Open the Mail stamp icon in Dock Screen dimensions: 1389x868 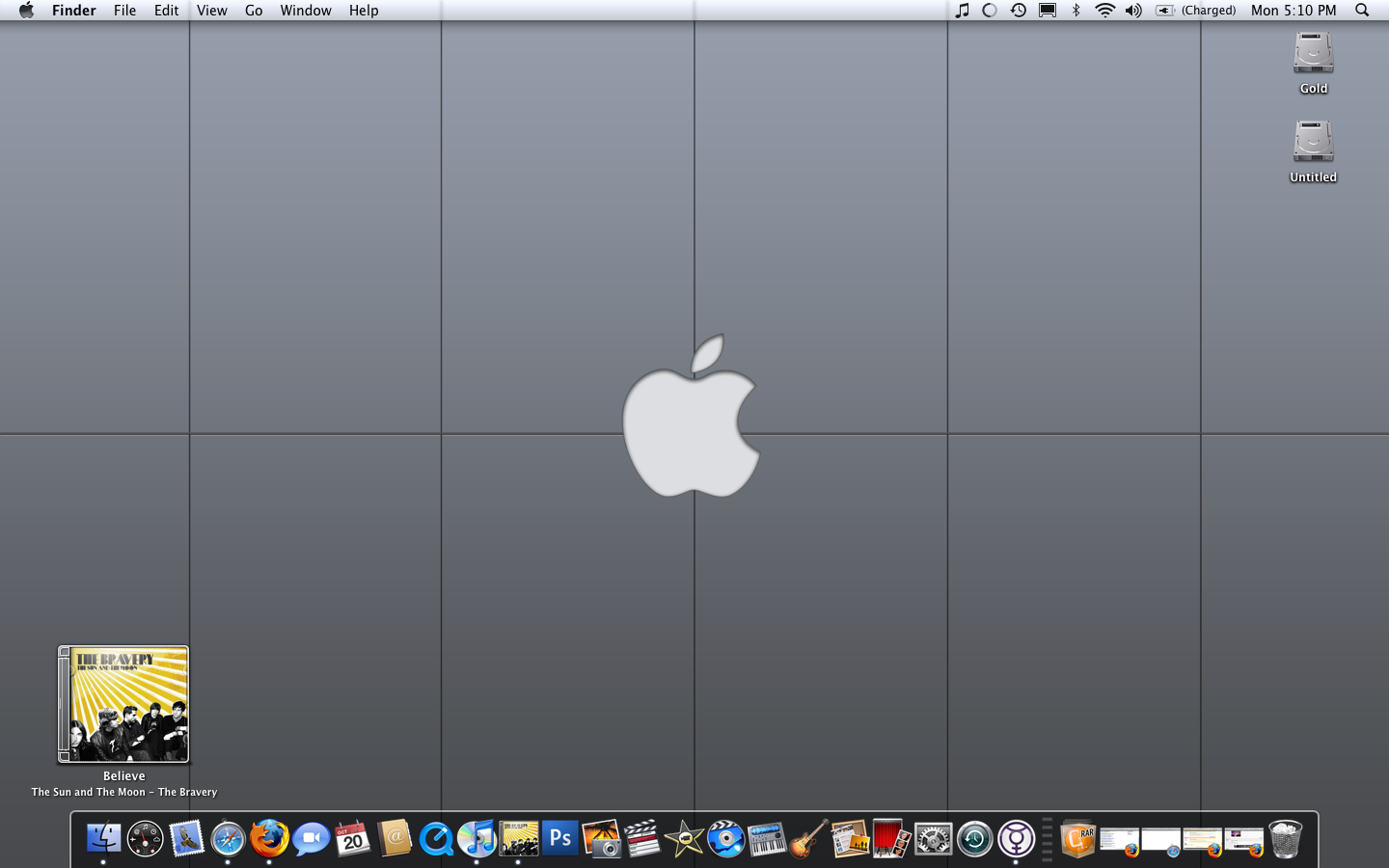(186, 838)
